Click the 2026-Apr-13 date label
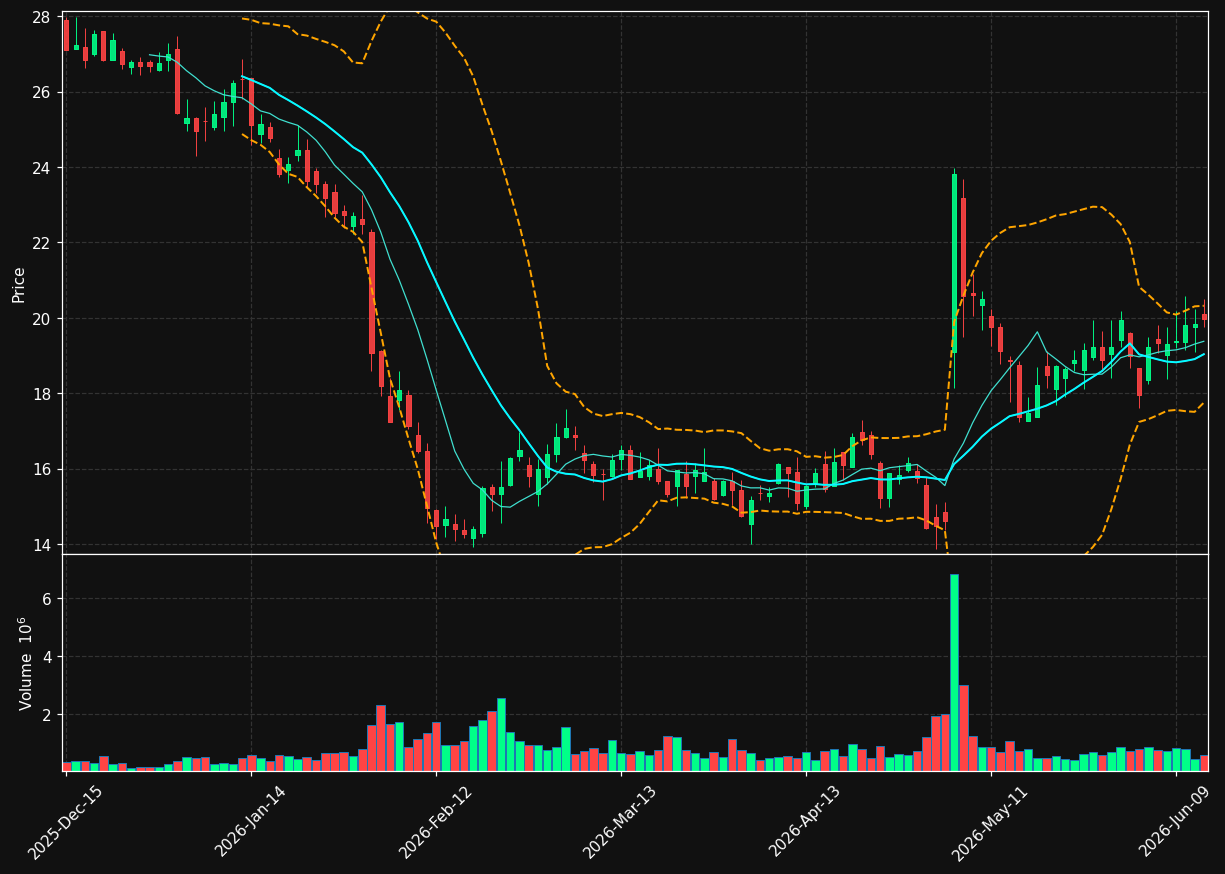This screenshot has width=1225, height=874. pyautogui.click(x=805, y=822)
